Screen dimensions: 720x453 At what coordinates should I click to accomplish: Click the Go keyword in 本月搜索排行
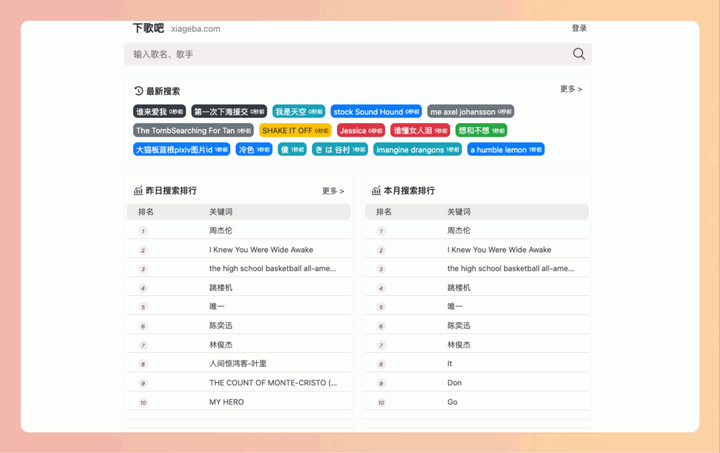(x=452, y=402)
